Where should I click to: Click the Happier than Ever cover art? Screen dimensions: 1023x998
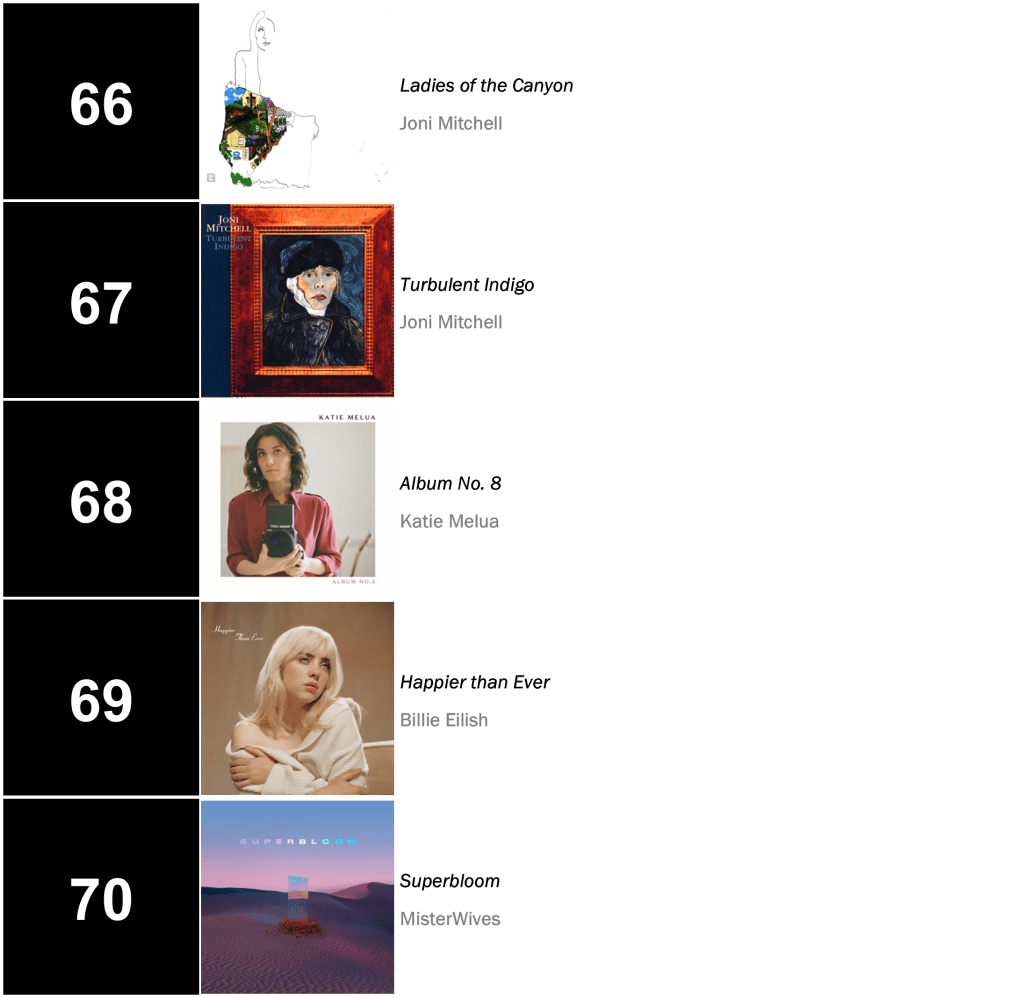pyautogui.click(x=298, y=698)
